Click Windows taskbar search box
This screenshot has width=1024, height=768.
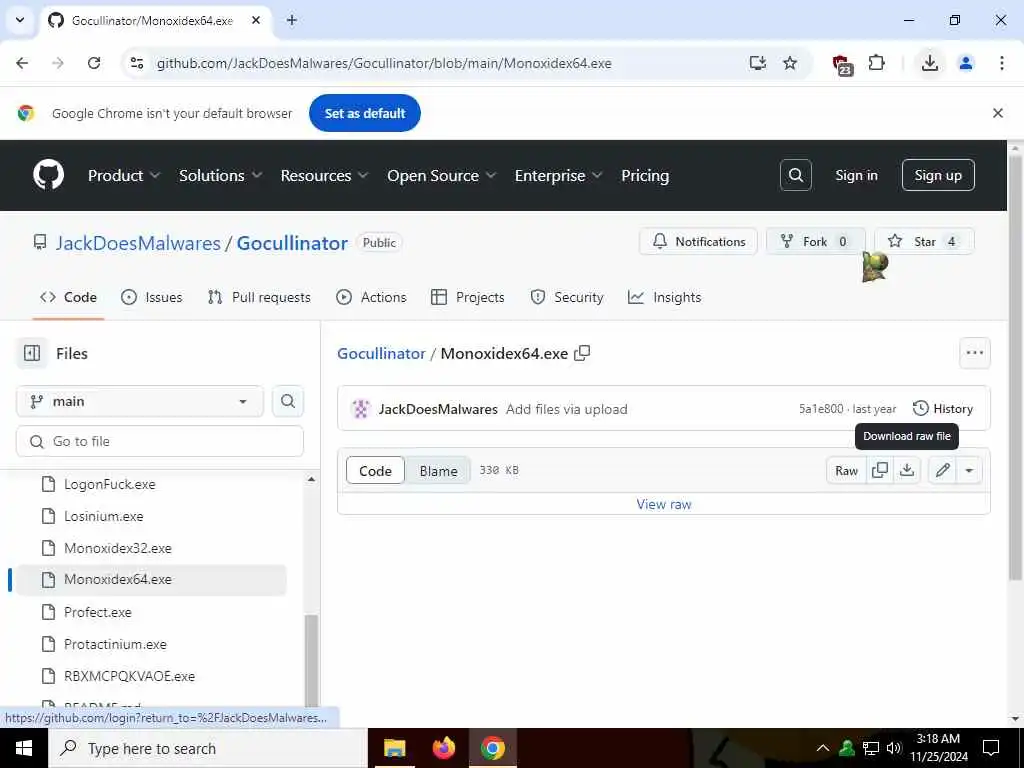click(208, 748)
